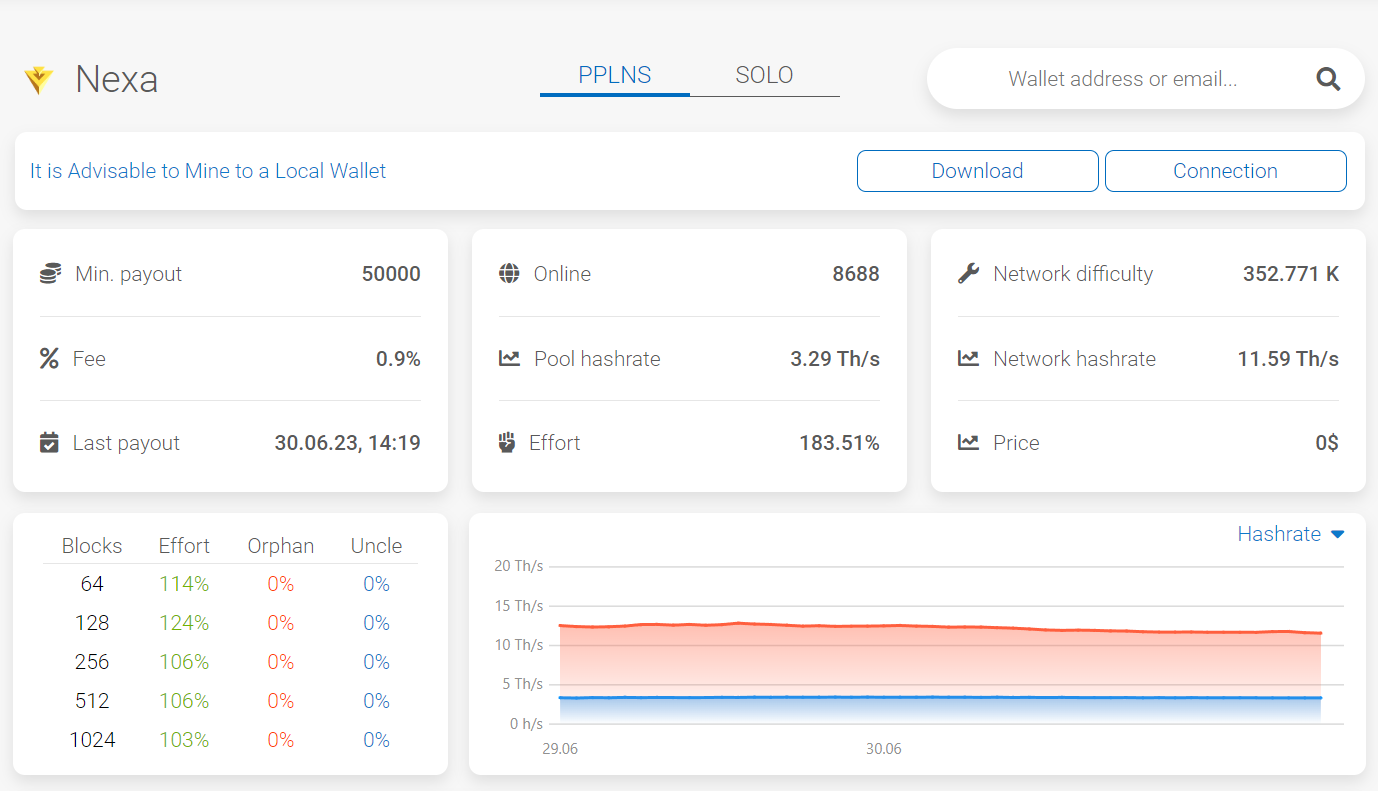Click the Nexa logo icon

[40, 79]
